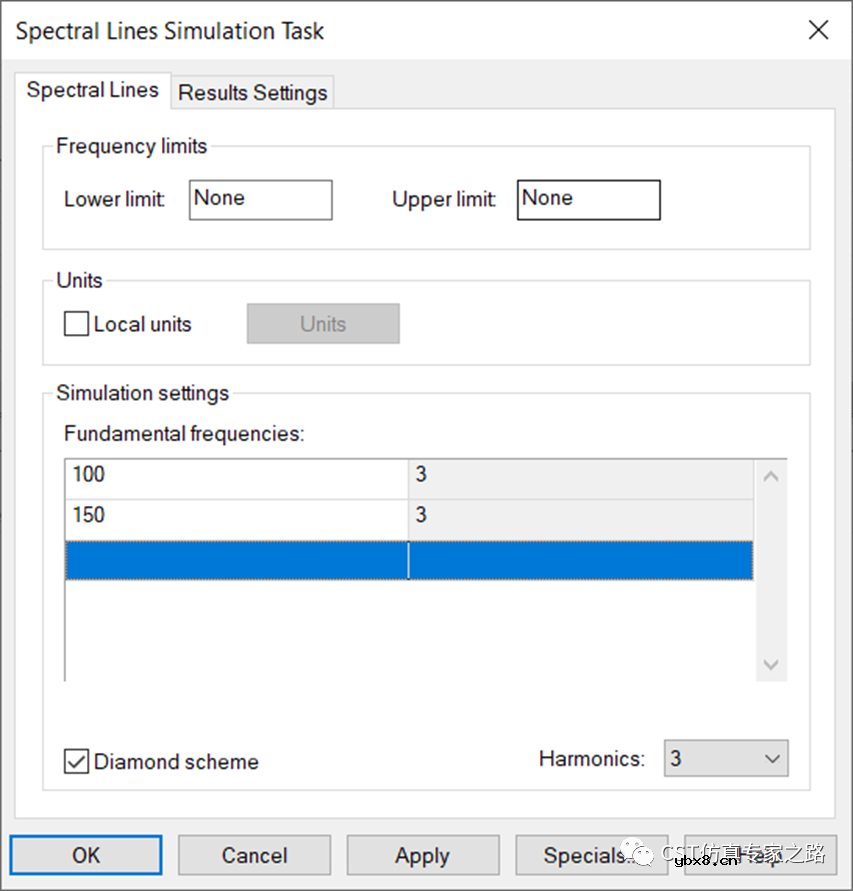Switch to the Results Settings tab

coord(253,93)
